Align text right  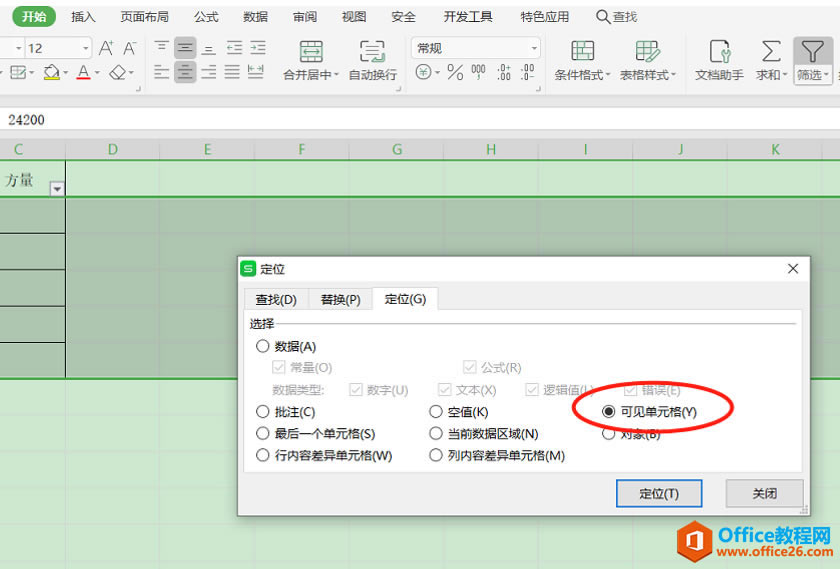(x=208, y=71)
